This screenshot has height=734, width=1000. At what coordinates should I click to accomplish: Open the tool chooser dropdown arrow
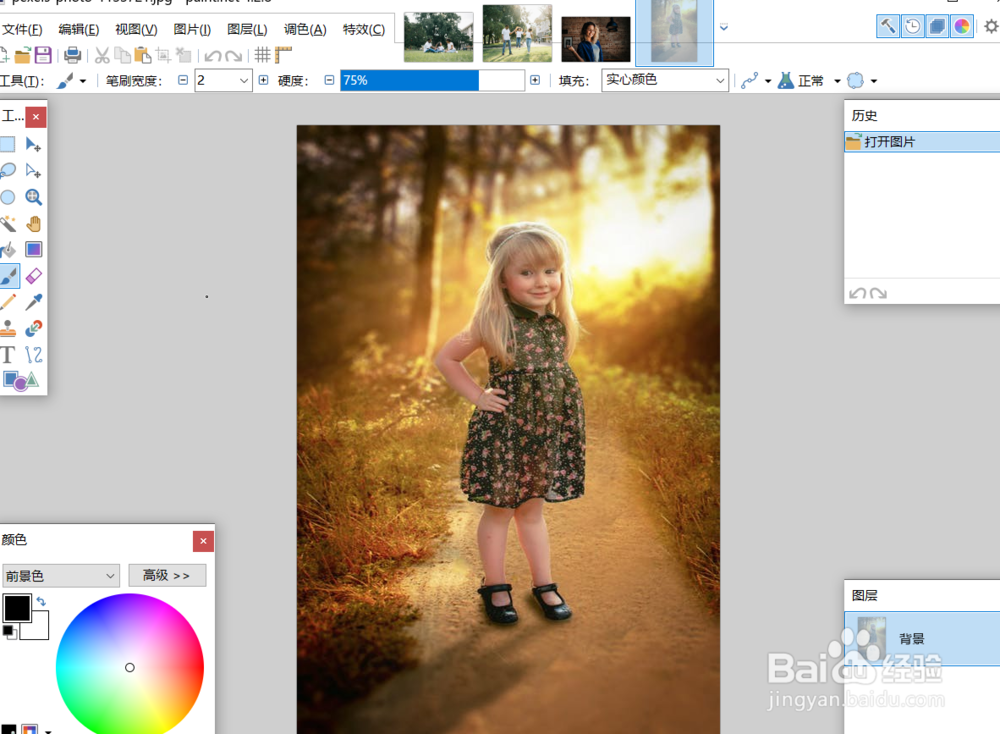tap(83, 81)
